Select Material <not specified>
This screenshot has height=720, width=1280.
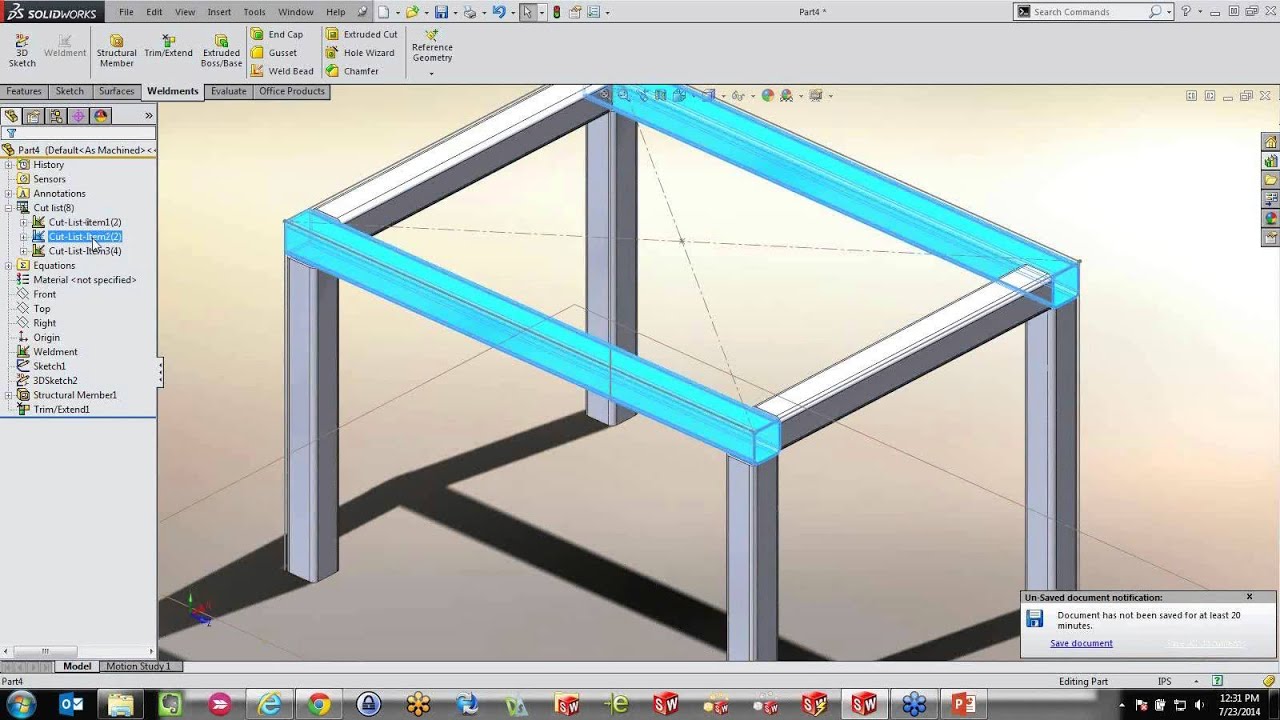[x=84, y=280]
